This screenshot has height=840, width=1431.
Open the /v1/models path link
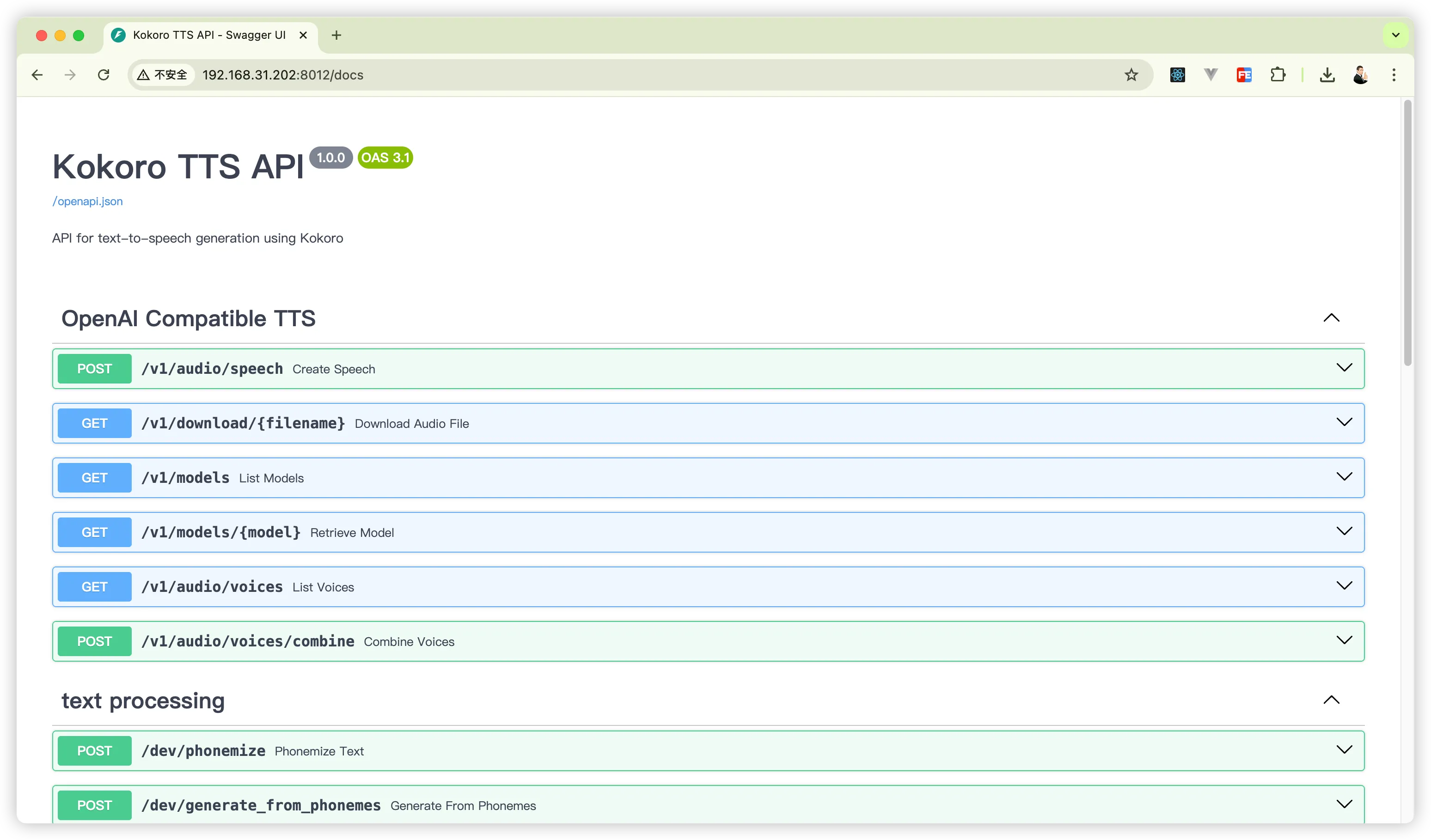(x=185, y=478)
